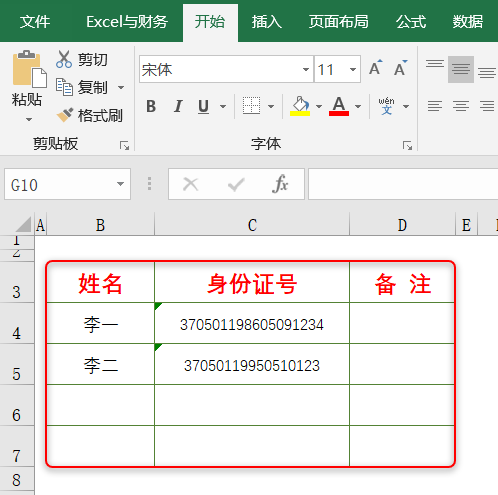Click the Paste clipboard icon

[29, 69]
